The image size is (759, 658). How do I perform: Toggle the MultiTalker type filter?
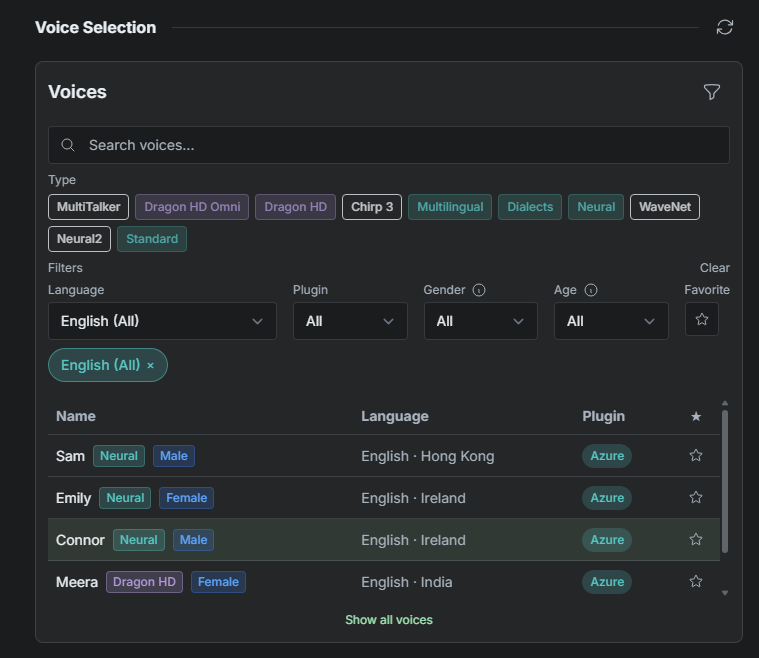pyautogui.click(x=89, y=207)
